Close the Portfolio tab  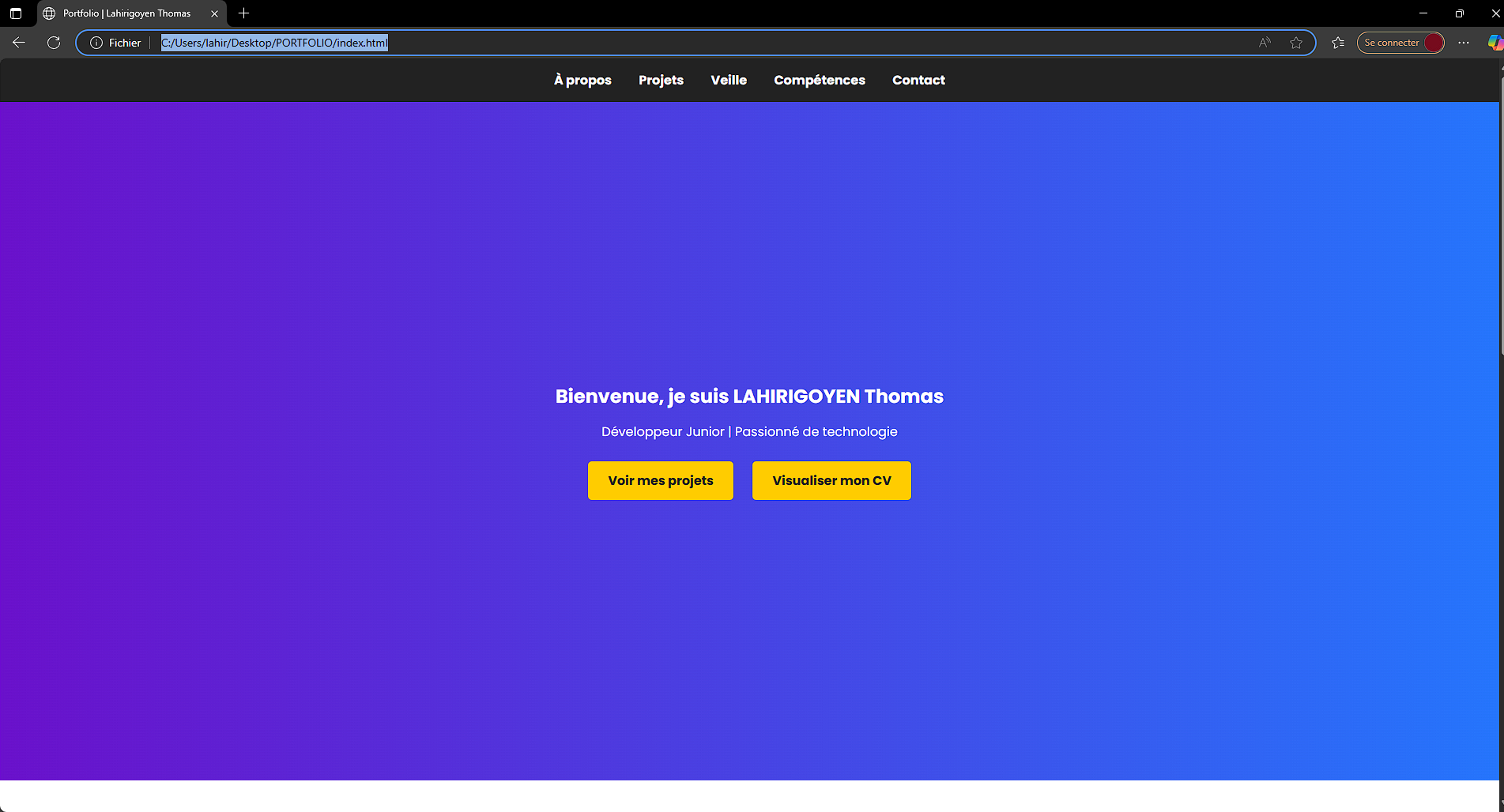[x=214, y=13]
